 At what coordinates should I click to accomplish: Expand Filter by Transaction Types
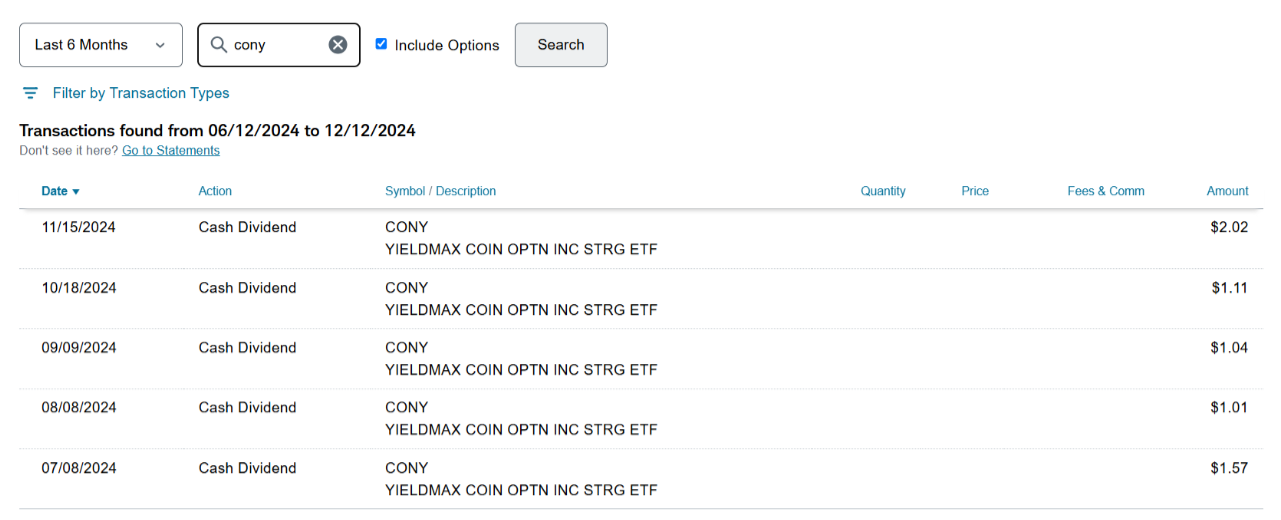[x=141, y=93]
